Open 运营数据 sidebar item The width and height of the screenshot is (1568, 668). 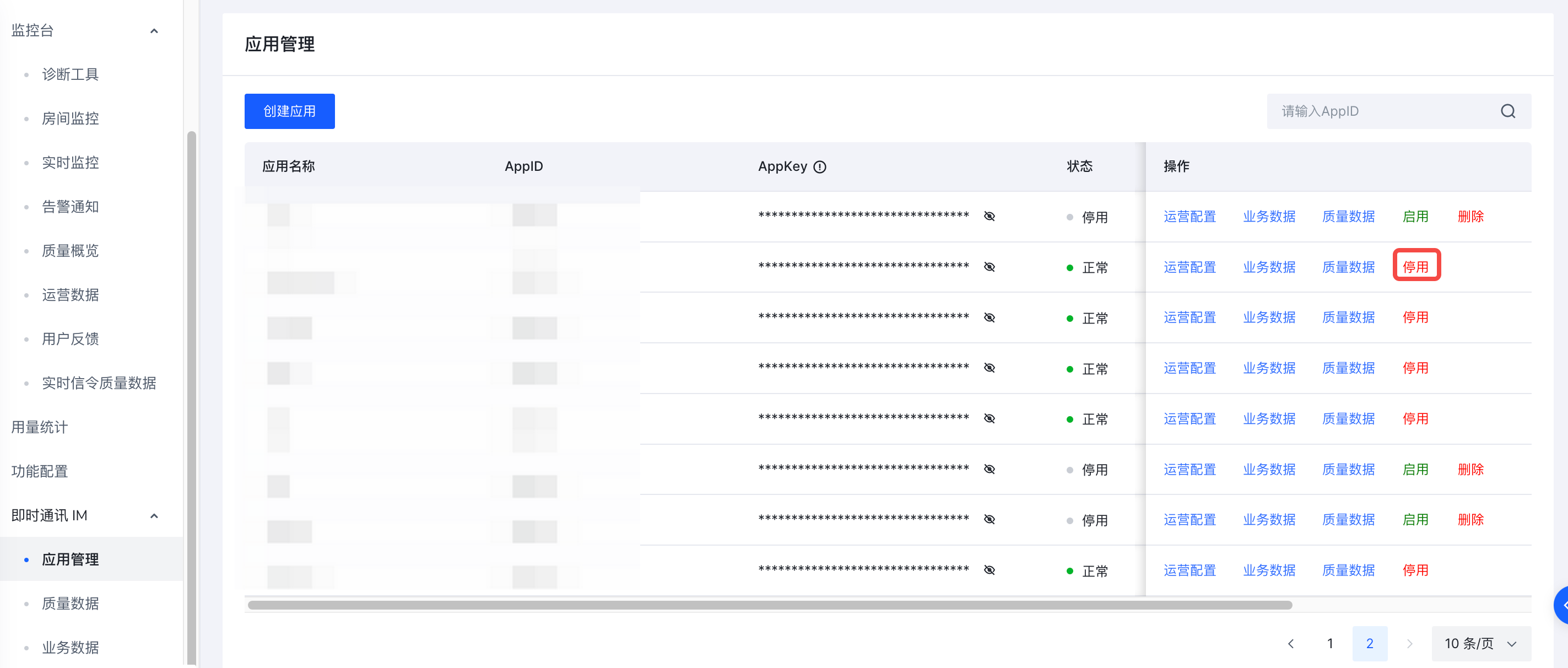click(x=70, y=295)
